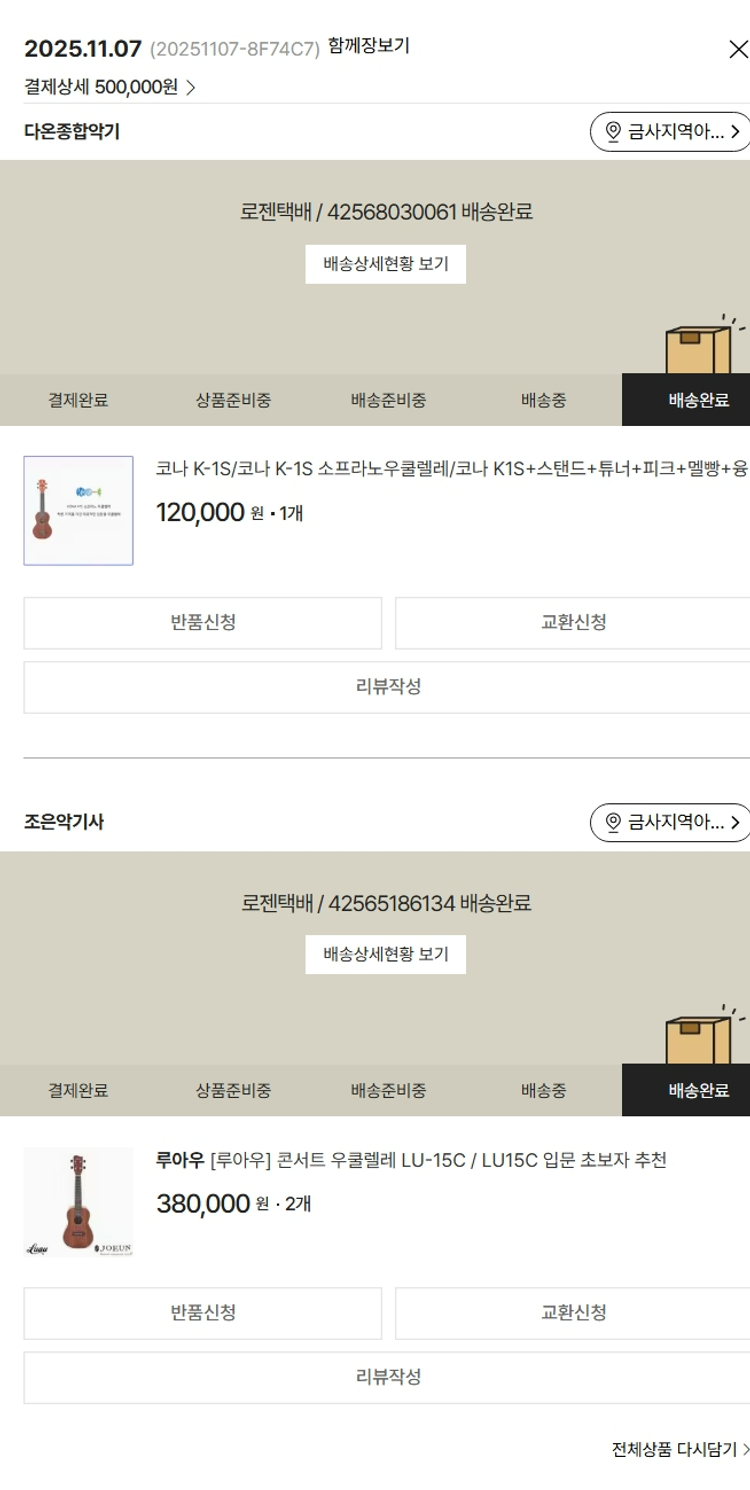Write a review (리뷰작성) for 코나 K-1S
Viewport: 750px width, 1490px height.
click(x=387, y=687)
